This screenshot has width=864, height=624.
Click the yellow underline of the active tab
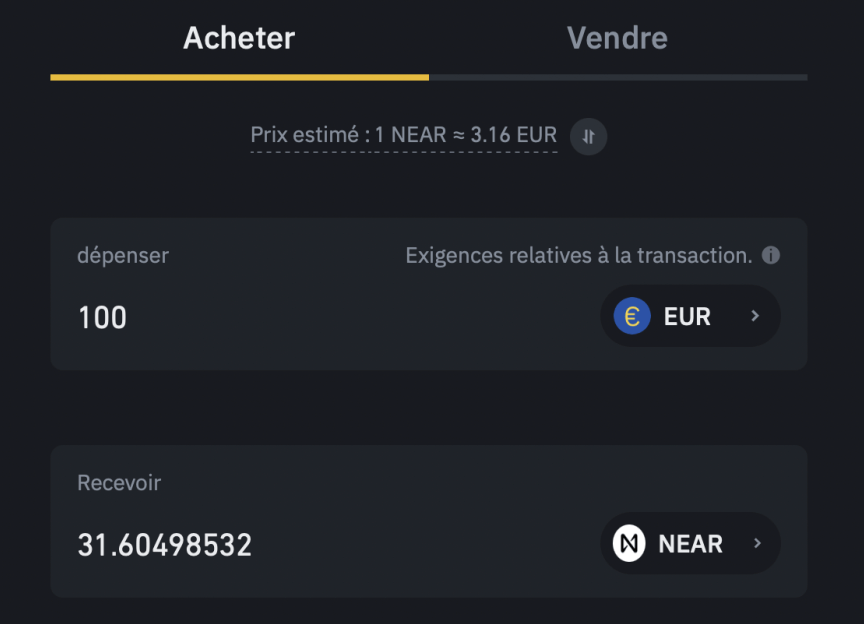tap(240, 75)
